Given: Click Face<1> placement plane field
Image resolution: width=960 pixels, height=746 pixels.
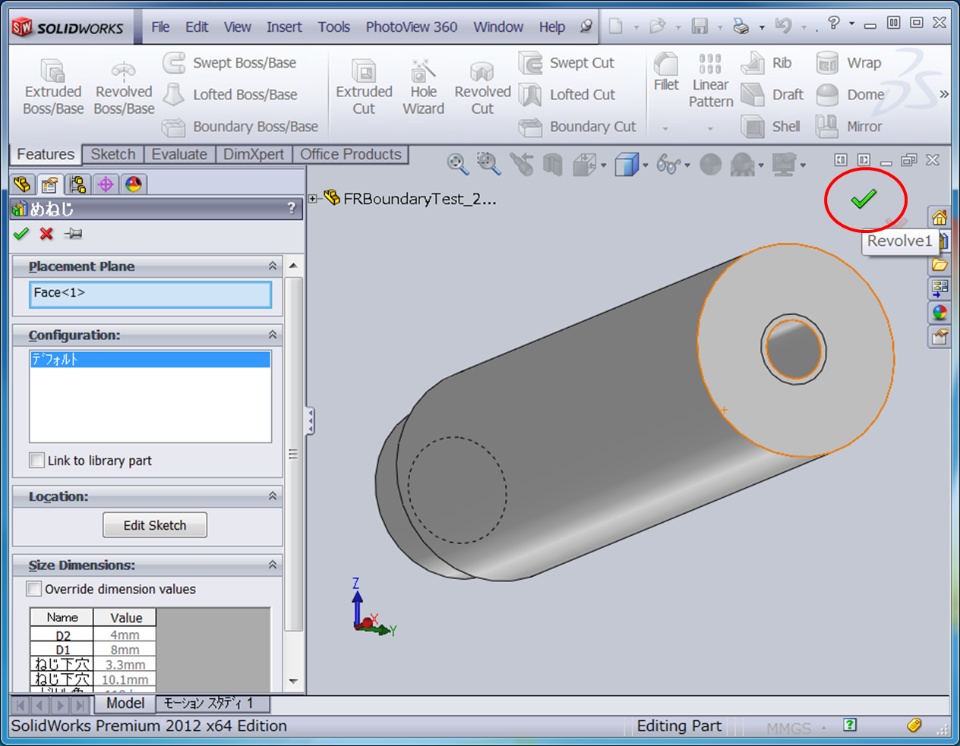Looking at the screenshot, I should click(x=150, y=294).
